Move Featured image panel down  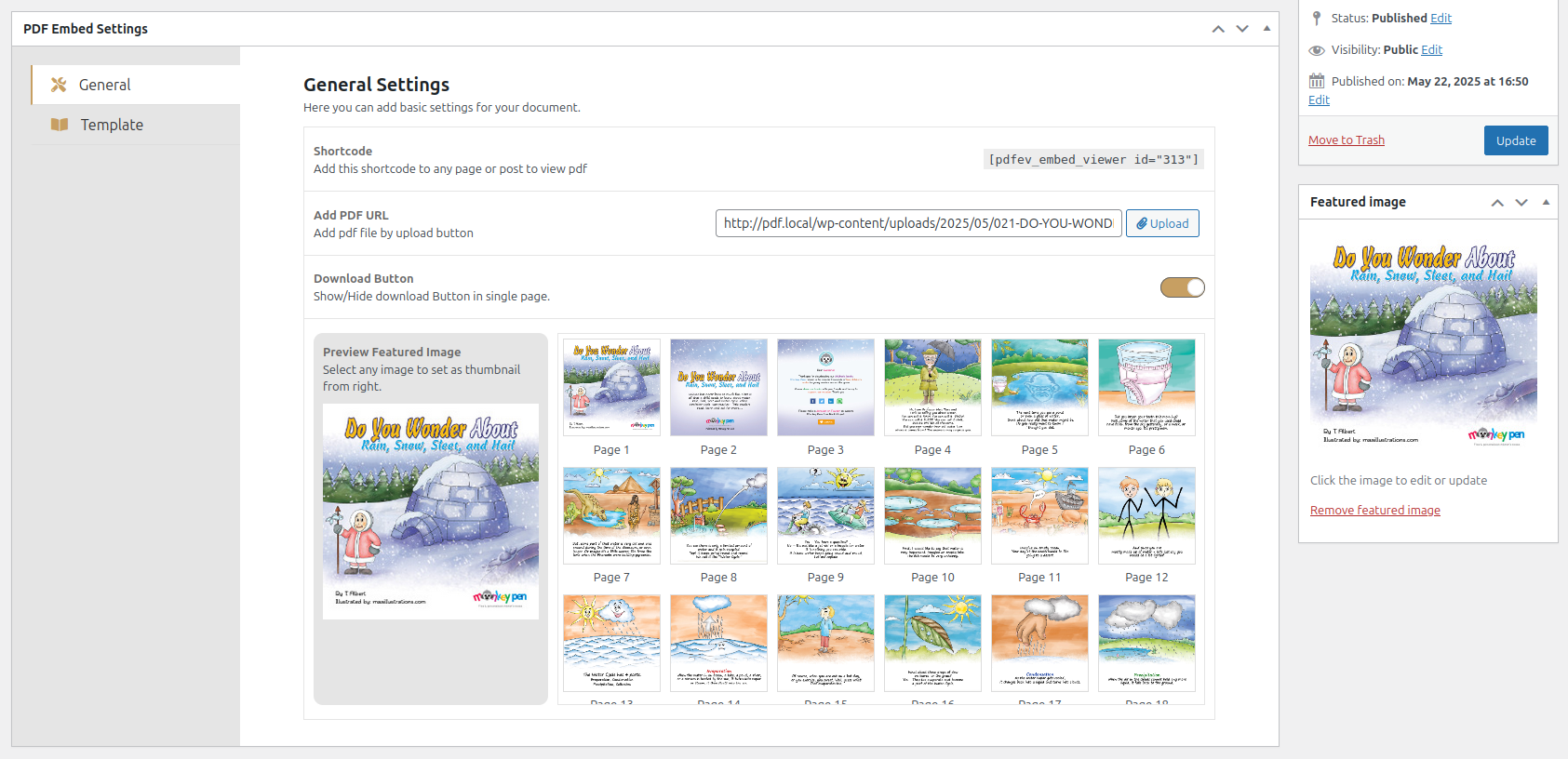coord(1521,202)
